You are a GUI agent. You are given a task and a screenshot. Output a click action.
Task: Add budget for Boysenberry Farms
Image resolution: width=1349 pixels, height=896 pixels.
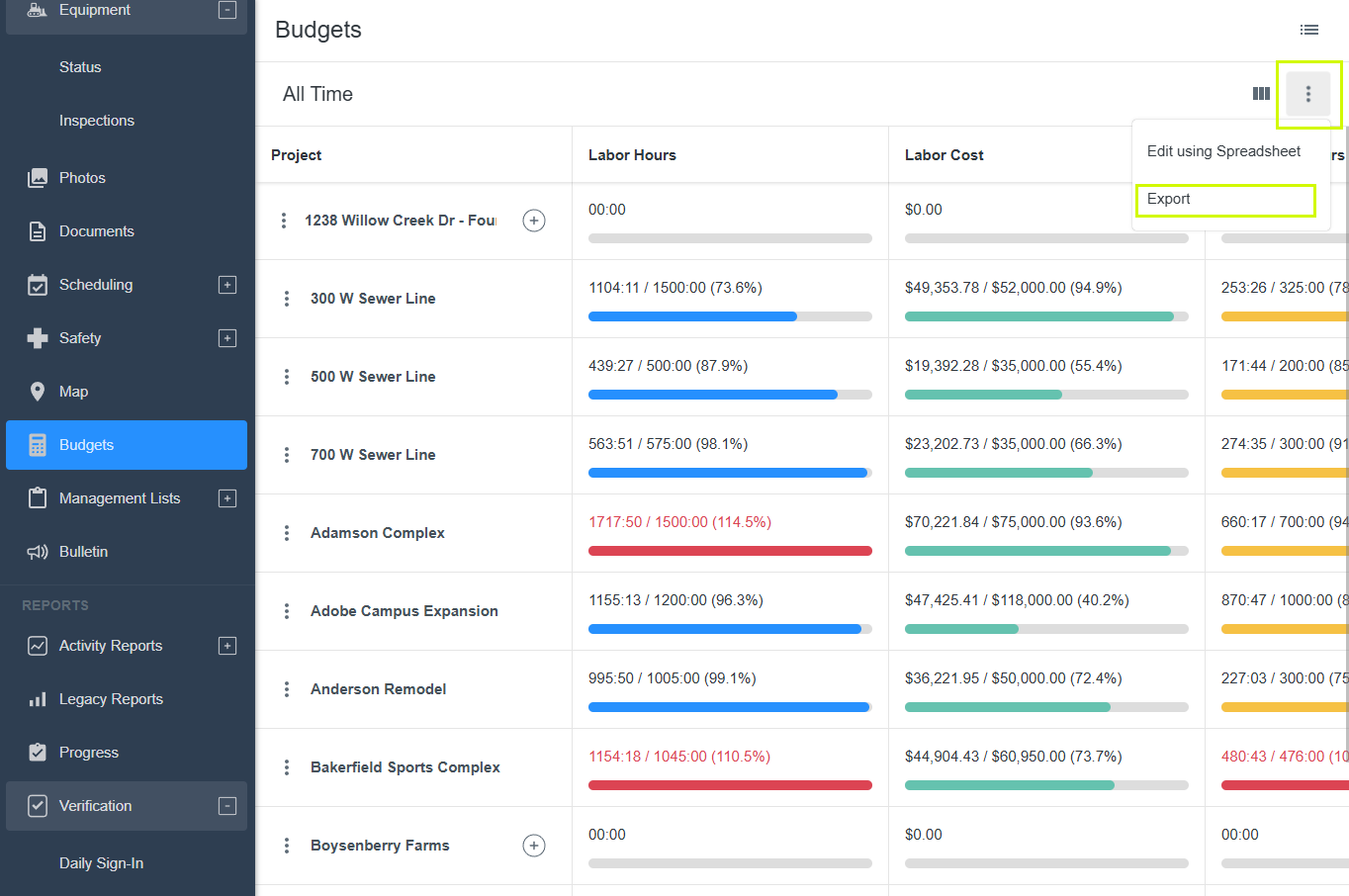tap(534, 846)
